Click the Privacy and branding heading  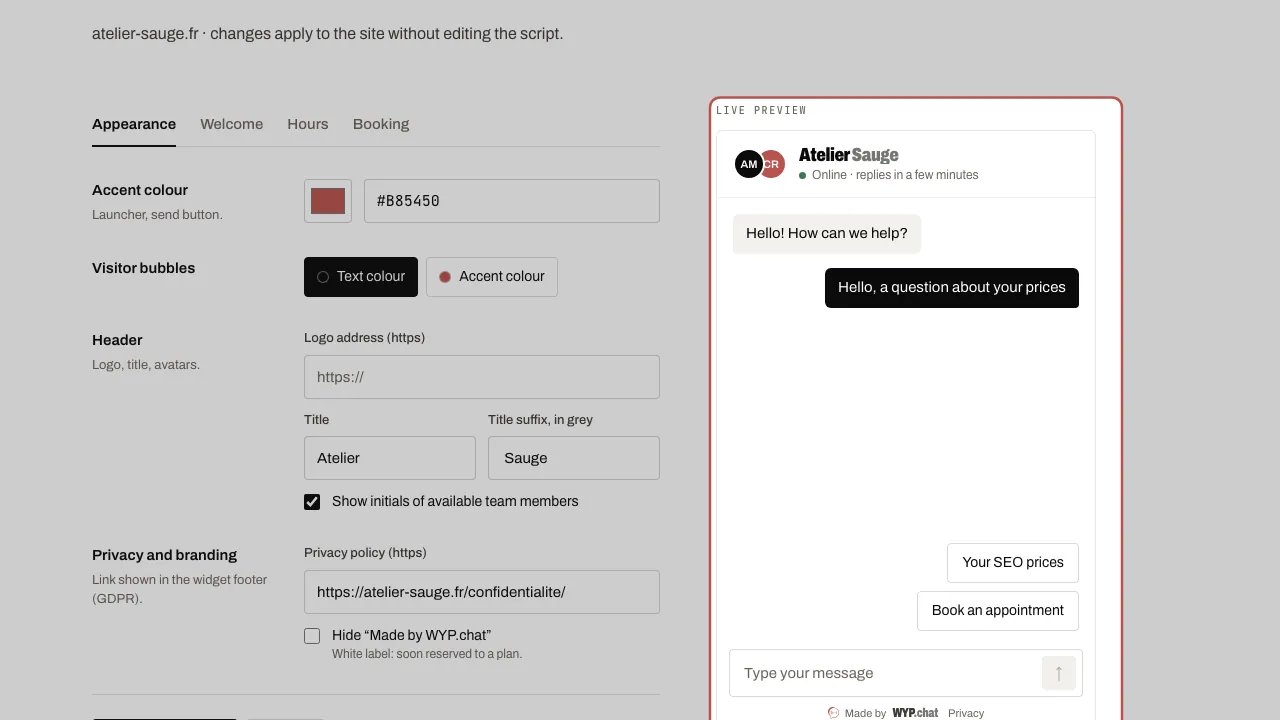(x=164, y=555)
